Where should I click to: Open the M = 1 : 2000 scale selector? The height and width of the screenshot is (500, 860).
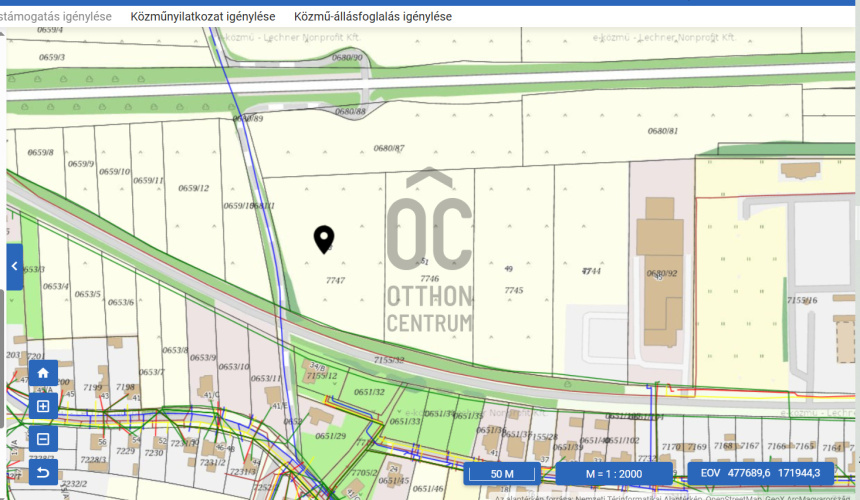tap(614, 474)
